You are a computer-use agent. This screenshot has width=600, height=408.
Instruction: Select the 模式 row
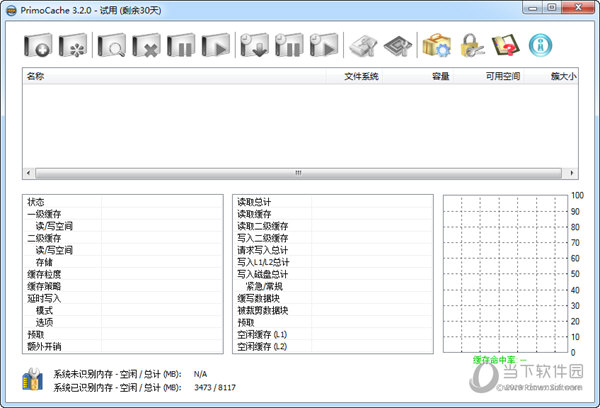(123, 310)
